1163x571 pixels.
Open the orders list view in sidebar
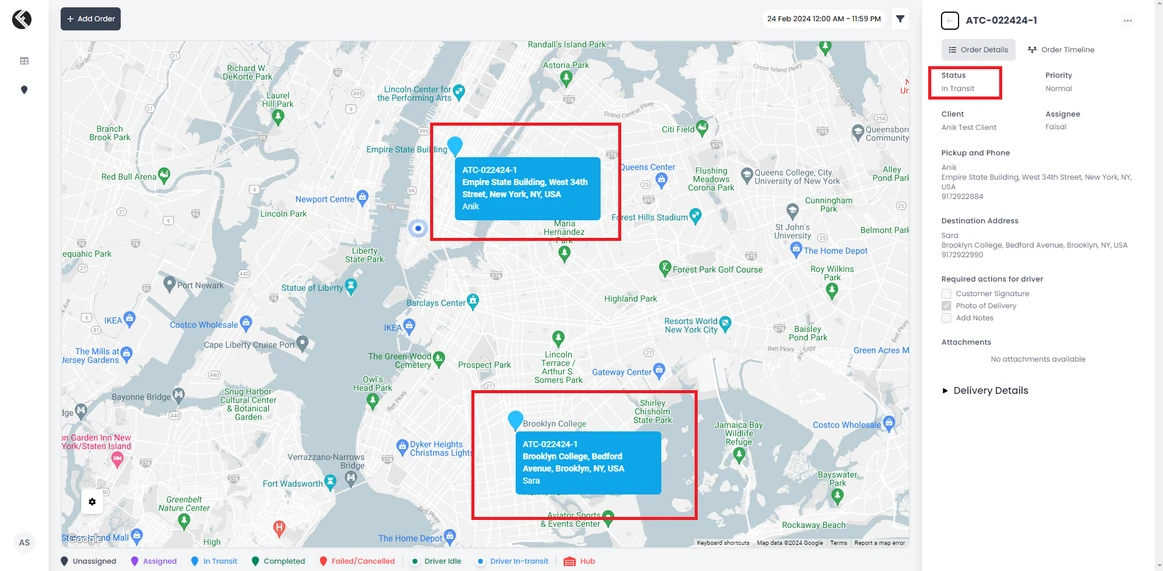(x=24, y=61)
